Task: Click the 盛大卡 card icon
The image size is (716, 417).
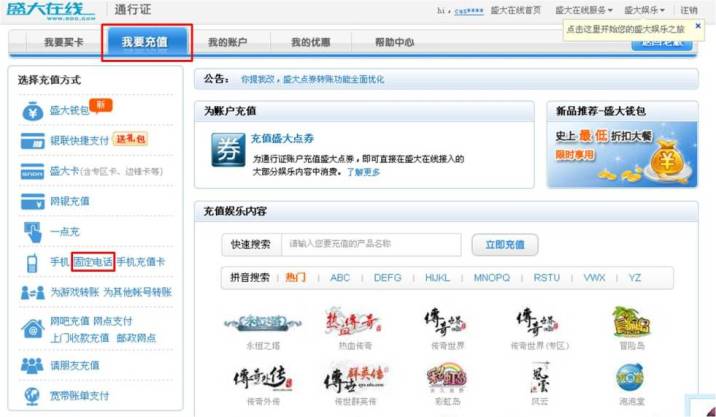Action: click(32, 172)
